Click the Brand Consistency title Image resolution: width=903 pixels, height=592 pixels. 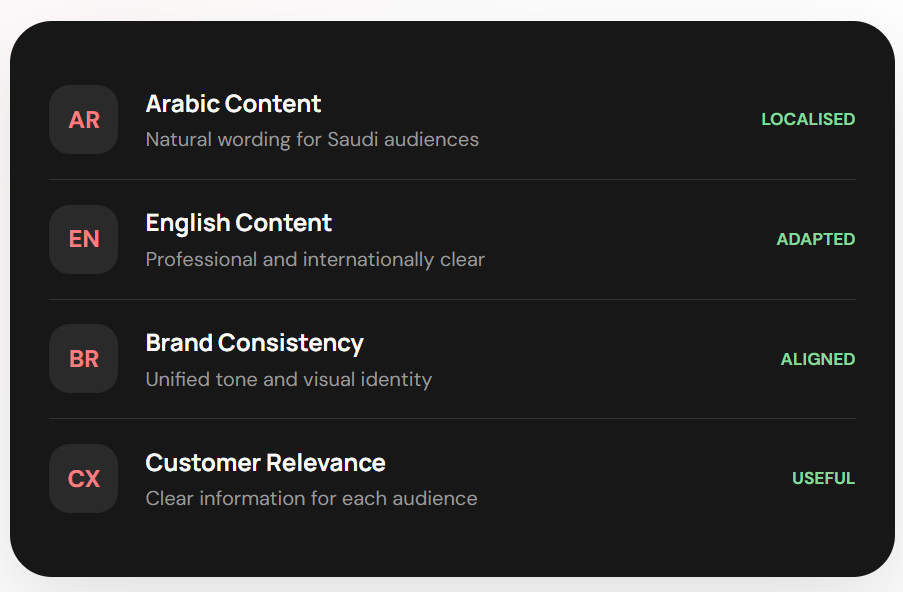click(255, 343)
